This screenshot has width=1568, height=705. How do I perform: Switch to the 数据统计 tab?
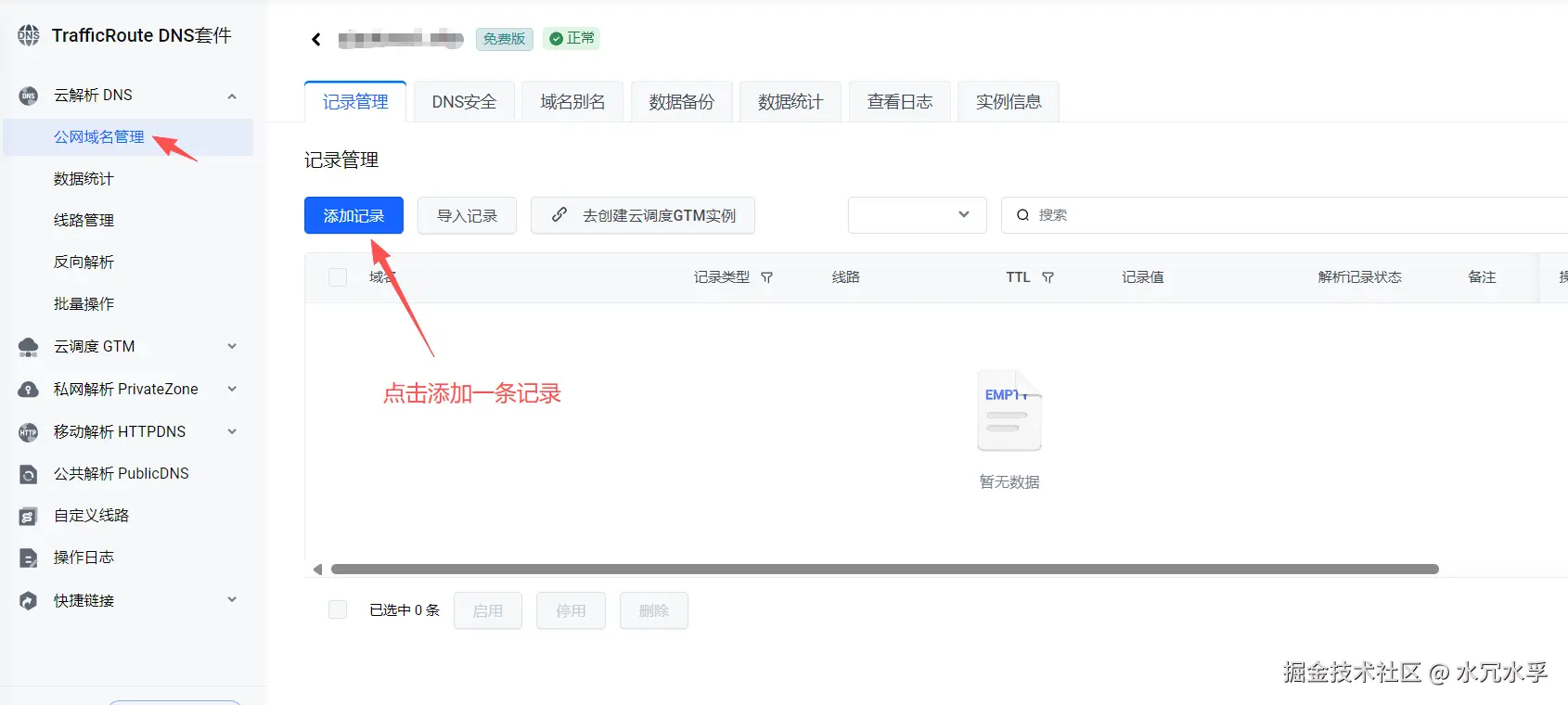click(790, 102)
